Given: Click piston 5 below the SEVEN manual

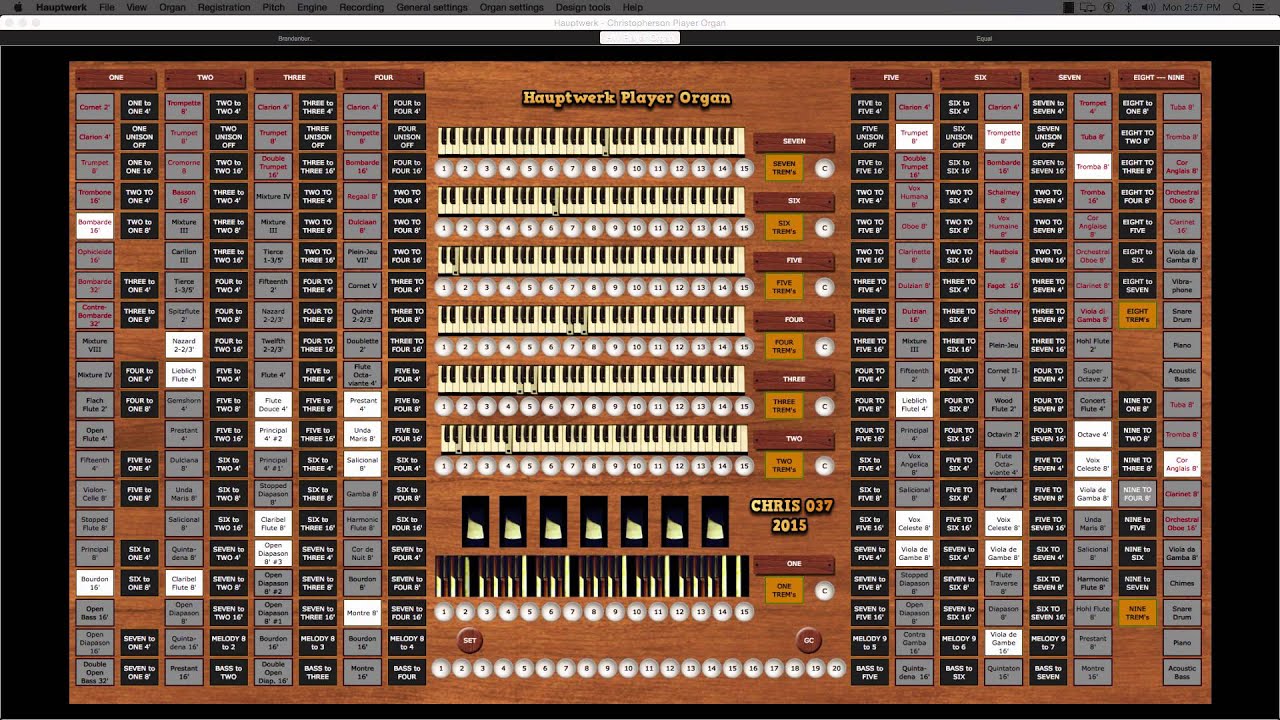Looking at the screenshot, I should 529,169.
